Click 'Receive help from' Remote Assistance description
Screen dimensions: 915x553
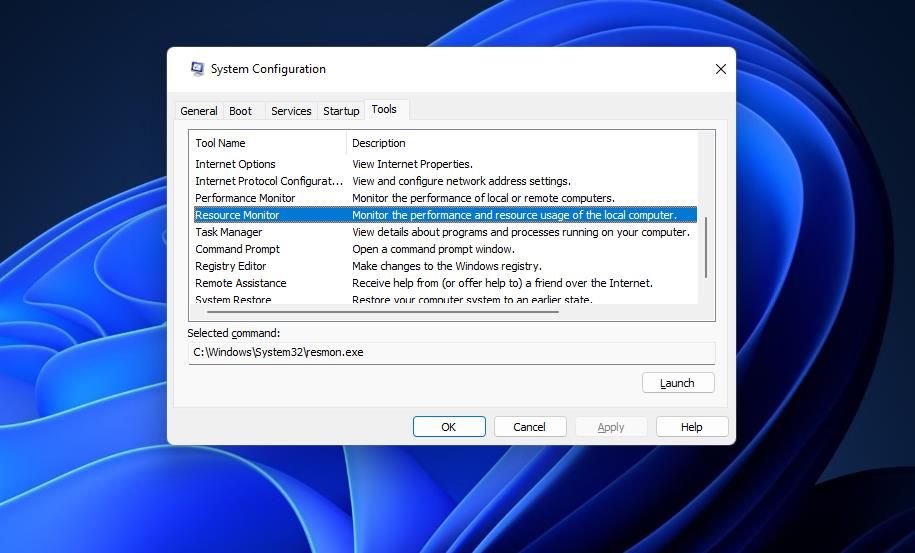click(502, 282)
